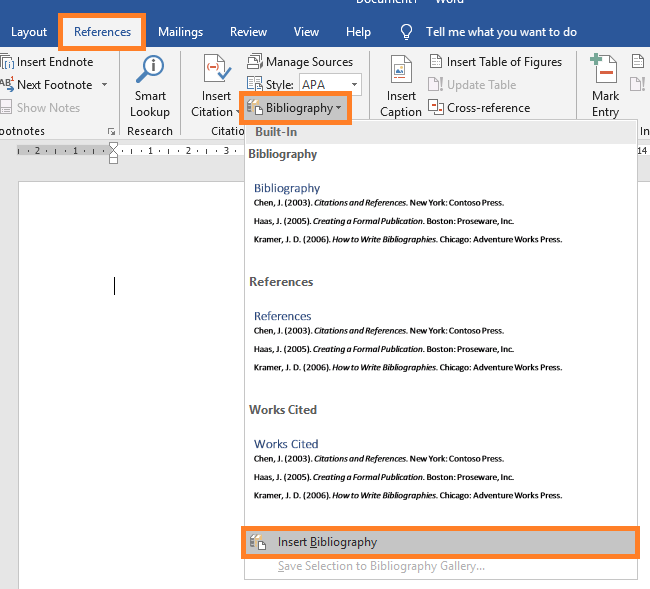Image resolution: width=650 pixels, height=589 pixels.
Task: Open the Footnotes dialog launcher
Action: [111, 131]
